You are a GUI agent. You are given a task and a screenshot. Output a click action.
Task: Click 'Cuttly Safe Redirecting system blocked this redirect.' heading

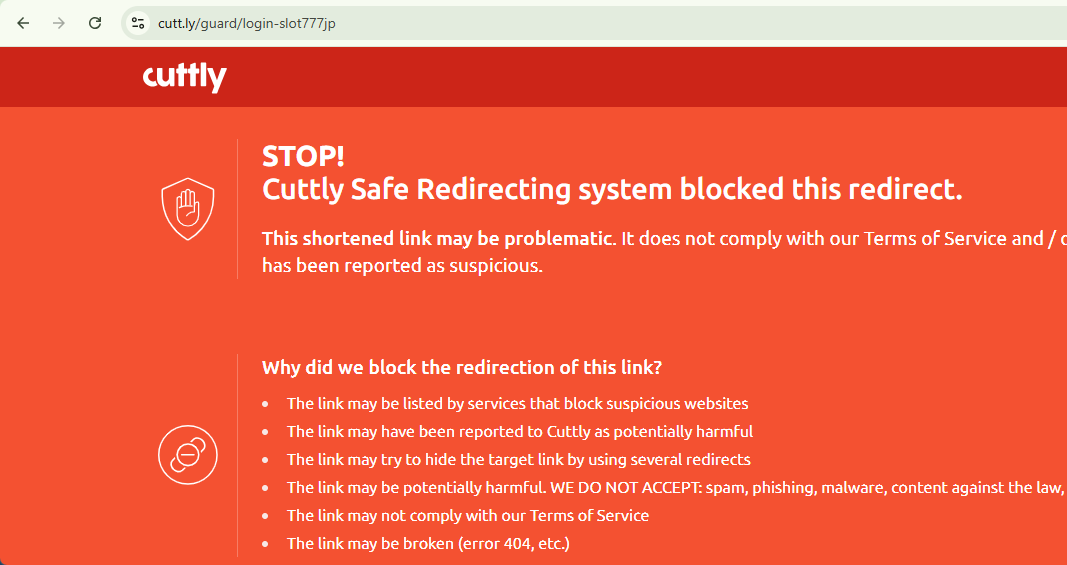point(612,189)
